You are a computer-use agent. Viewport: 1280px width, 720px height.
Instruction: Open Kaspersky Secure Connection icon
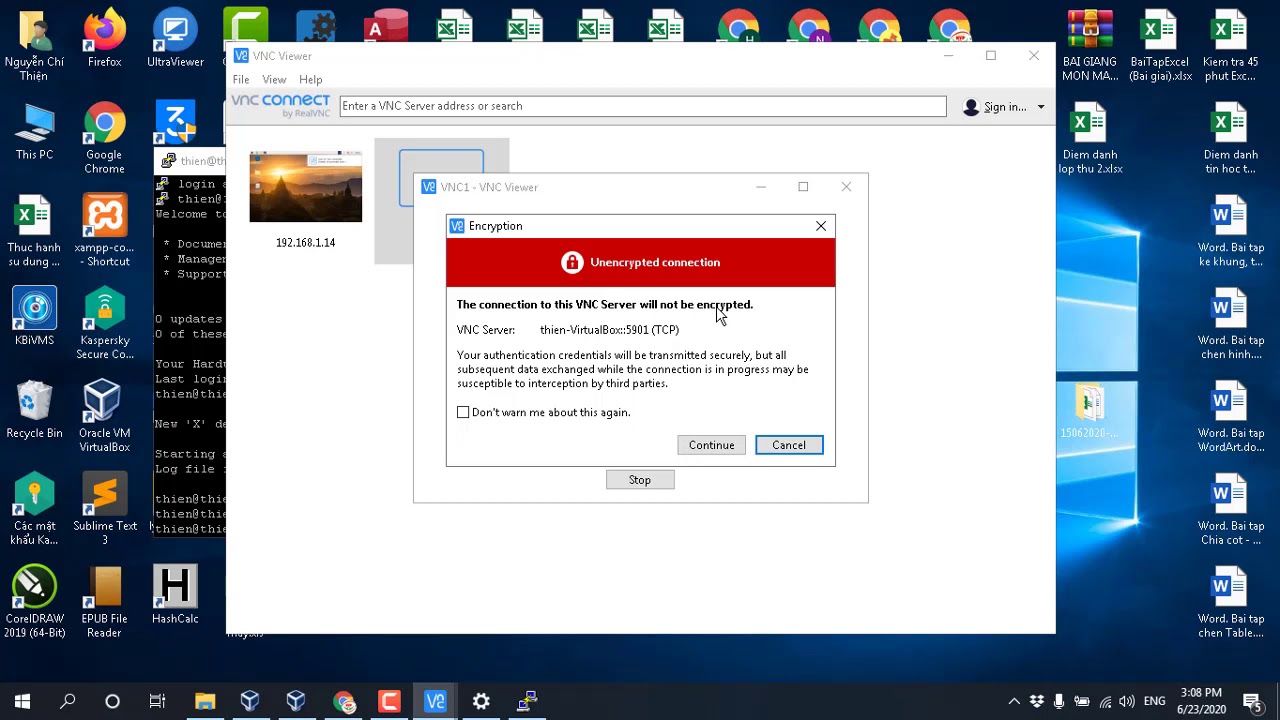(x=104, y=325)
